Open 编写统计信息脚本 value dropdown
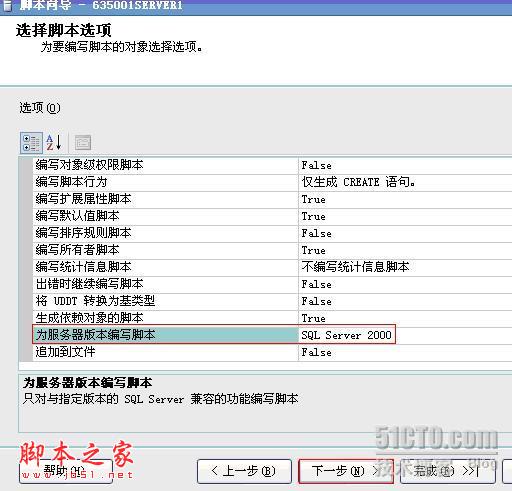 405,267
